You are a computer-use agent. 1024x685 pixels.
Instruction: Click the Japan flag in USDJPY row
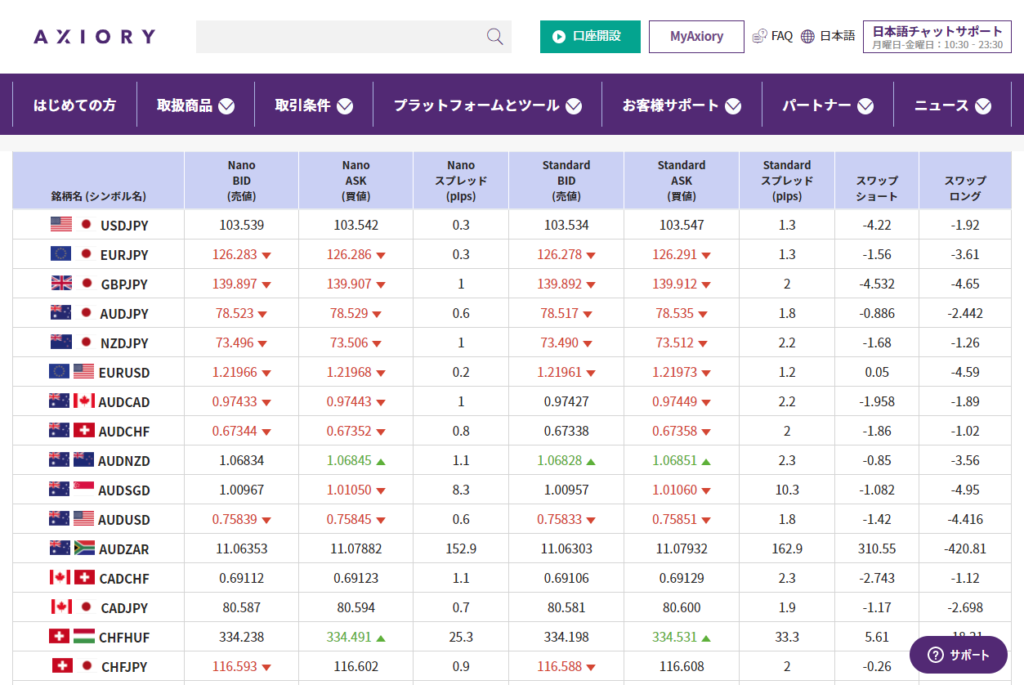tap(86, 225)
